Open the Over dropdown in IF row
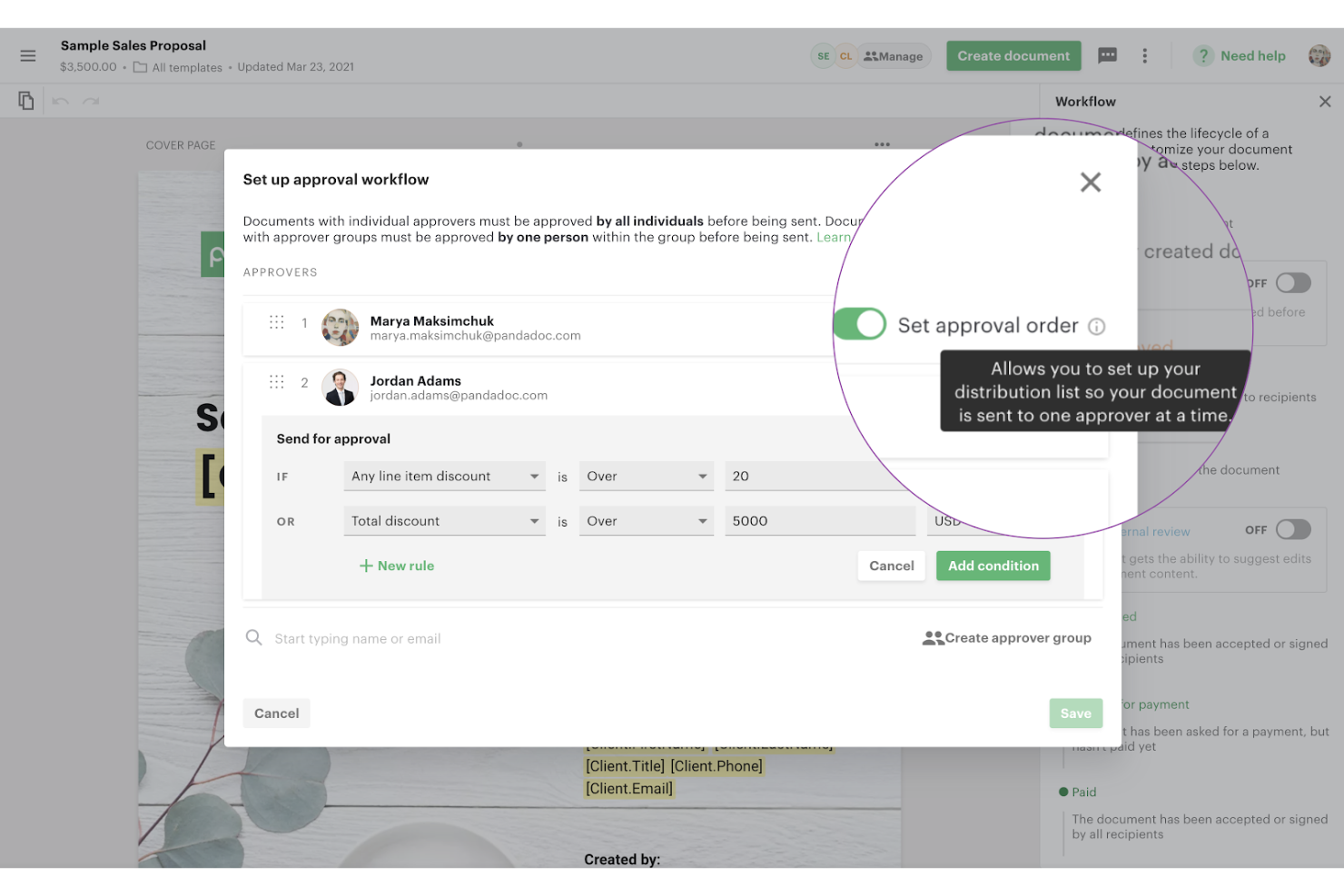The width and height of the screenshot is (1344, 896). click(x=647, y=477)
